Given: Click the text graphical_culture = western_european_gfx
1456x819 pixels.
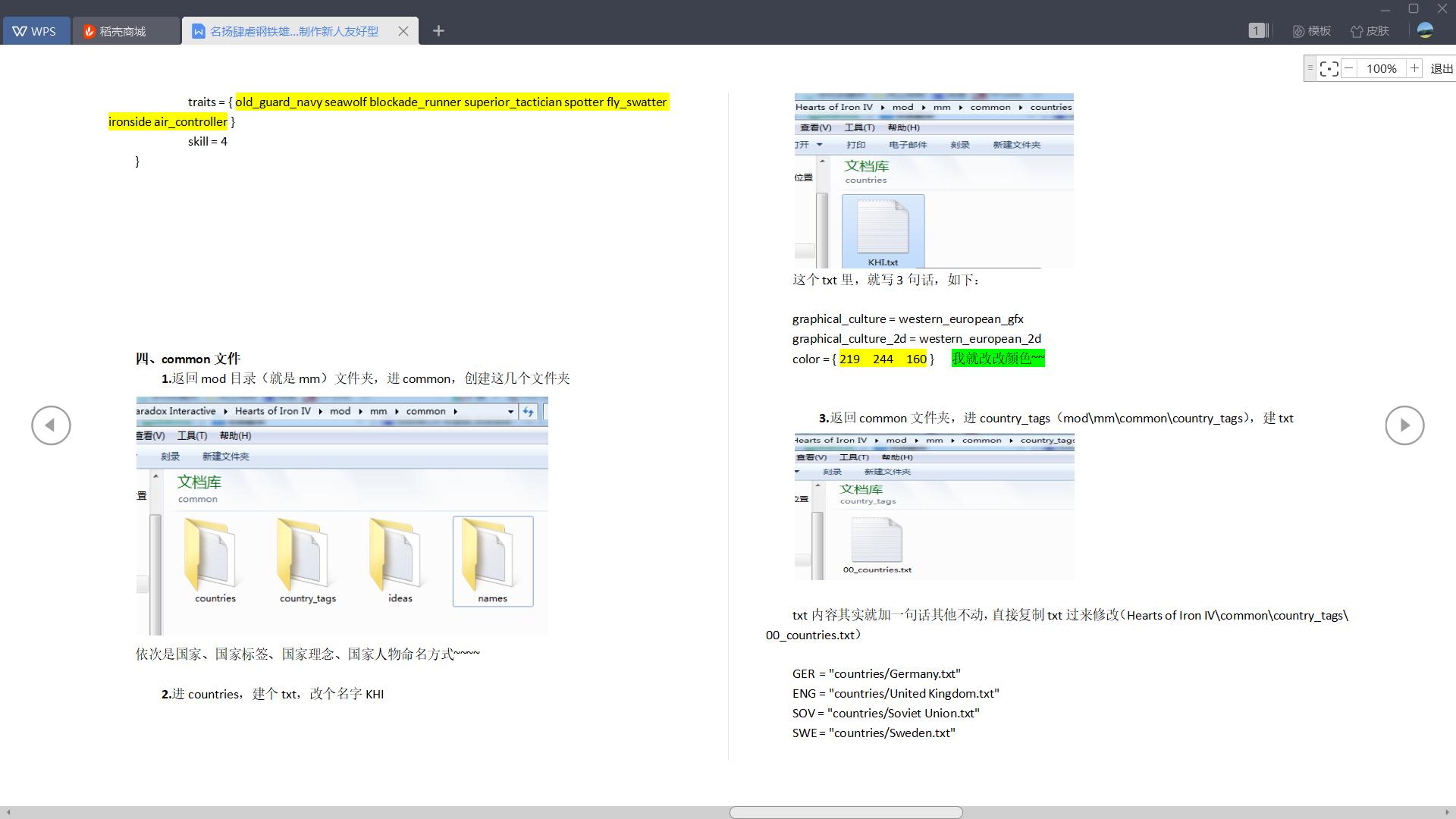Looking at the screenshot, I should pyautogui.click(x=908, y=319).
